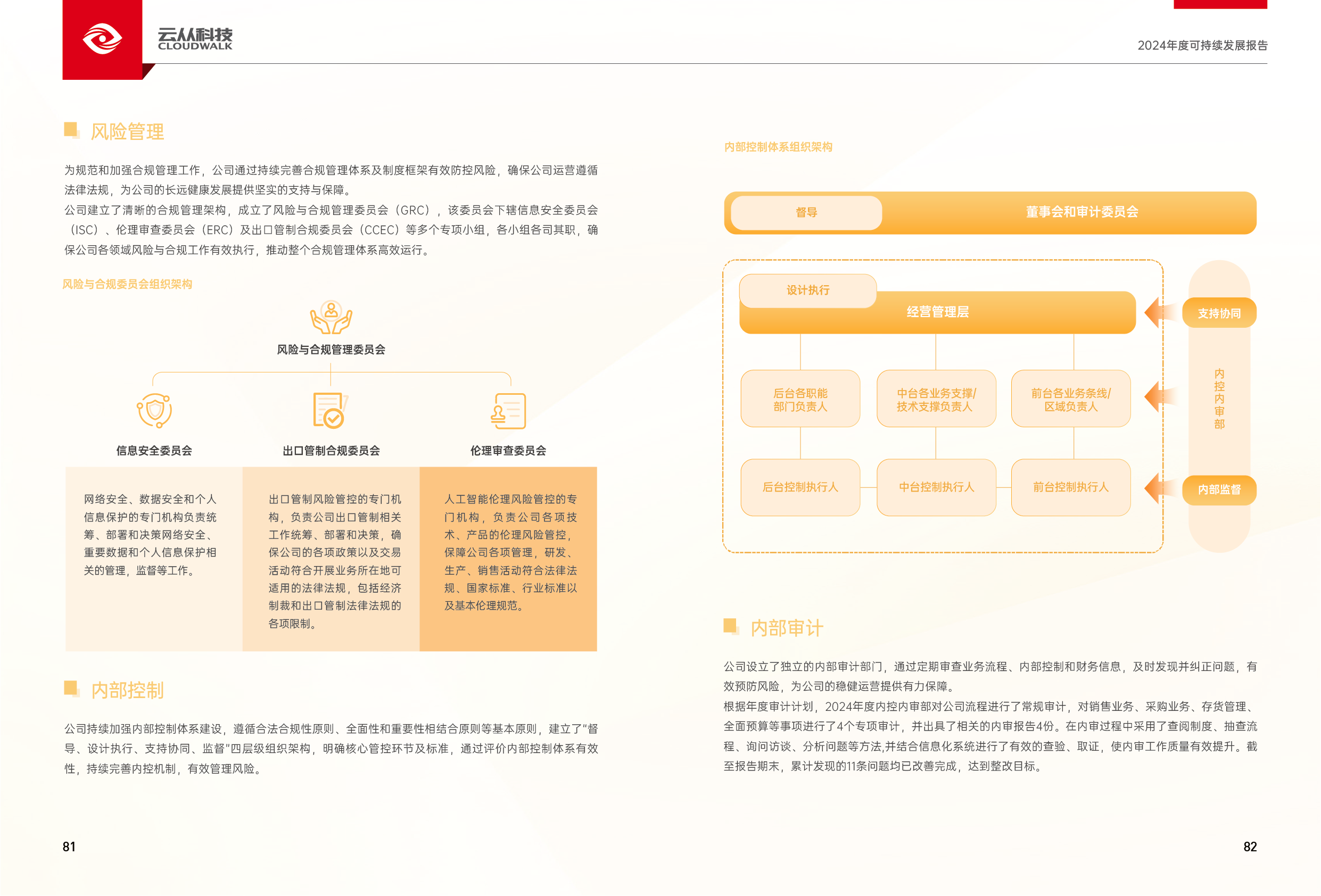Click the CloudWalk red eye logo
The image size is (1321, 896).
tap(102, 39)
